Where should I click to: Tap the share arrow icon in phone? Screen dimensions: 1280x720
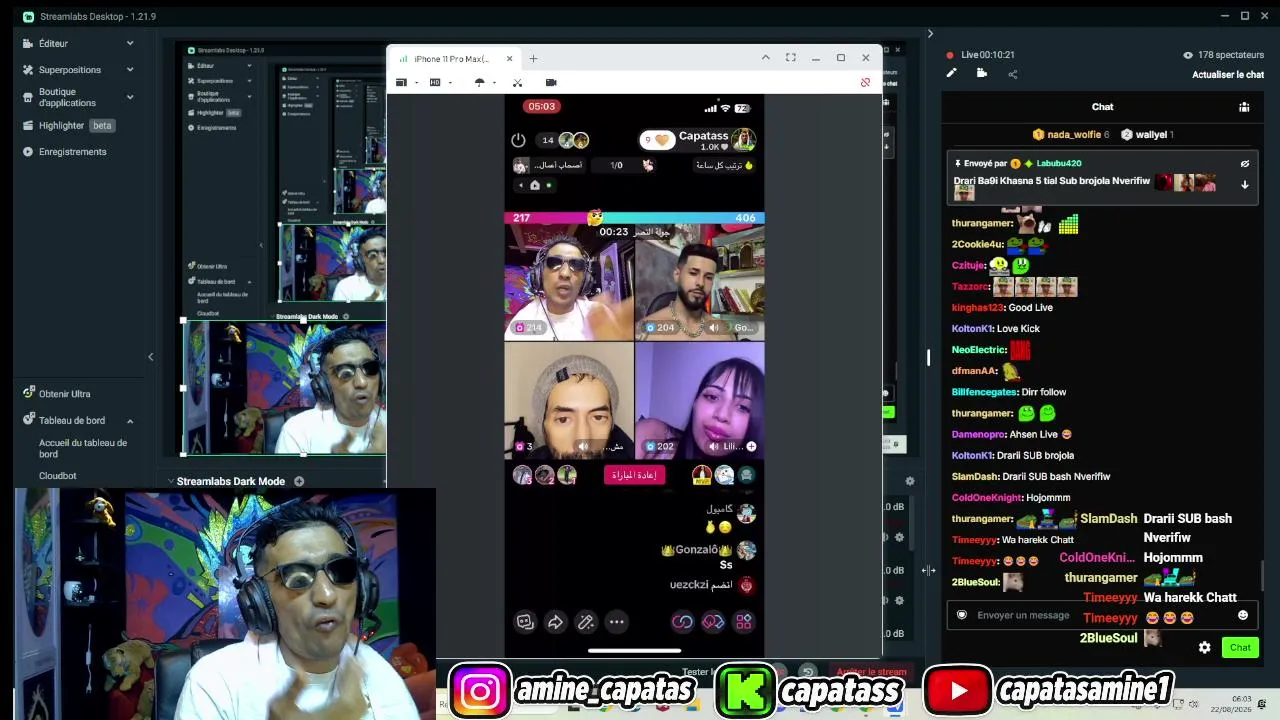coord(555,622)
